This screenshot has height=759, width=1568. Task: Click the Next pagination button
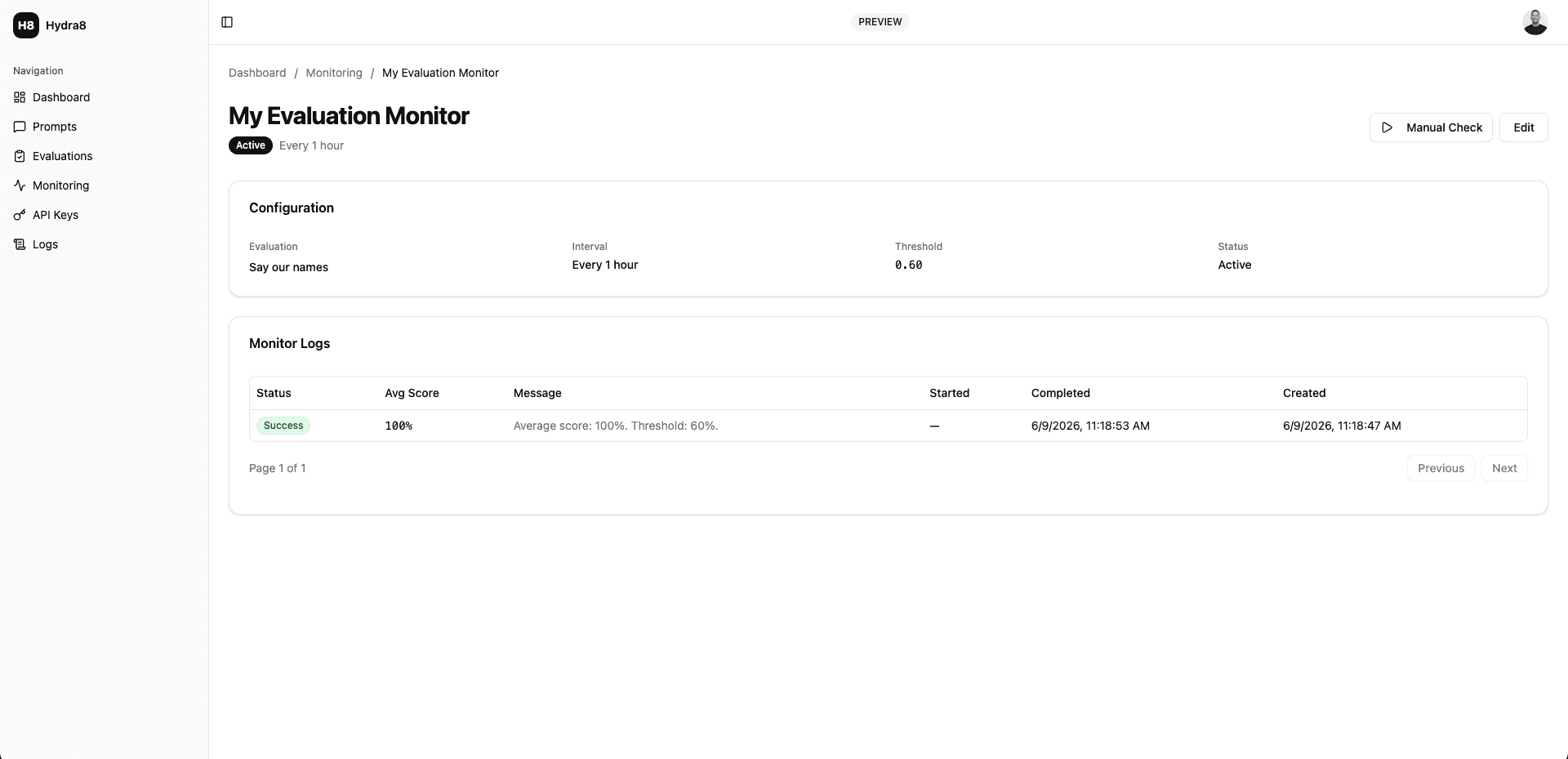click(1504, 468)
